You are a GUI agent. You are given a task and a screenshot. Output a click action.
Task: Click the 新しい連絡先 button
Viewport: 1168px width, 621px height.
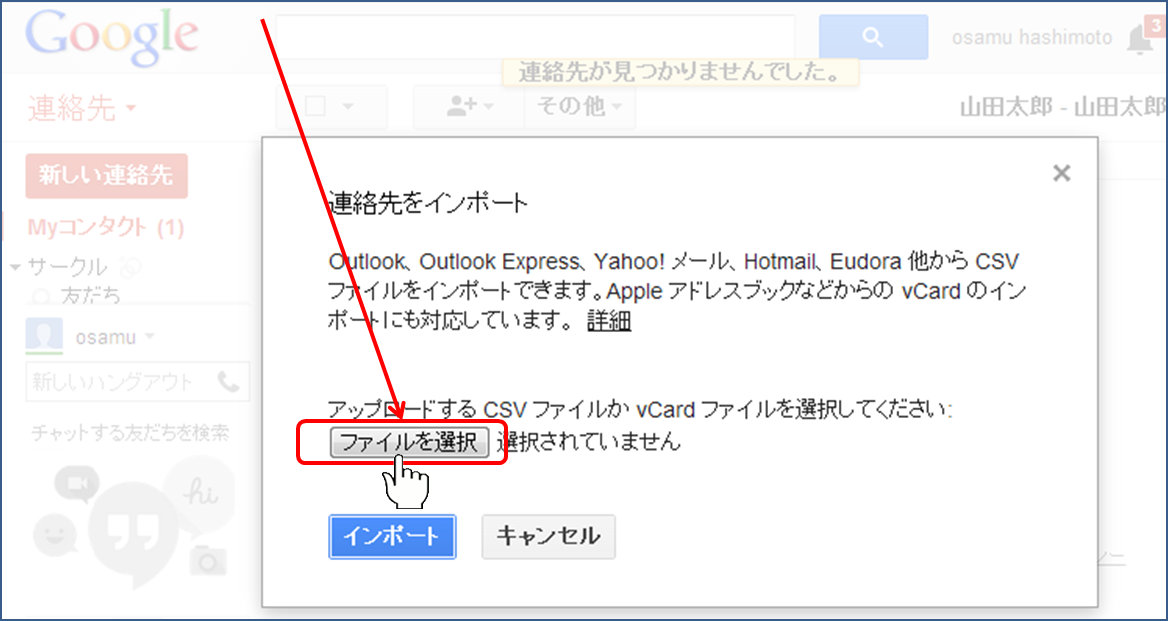pos(106,176)
